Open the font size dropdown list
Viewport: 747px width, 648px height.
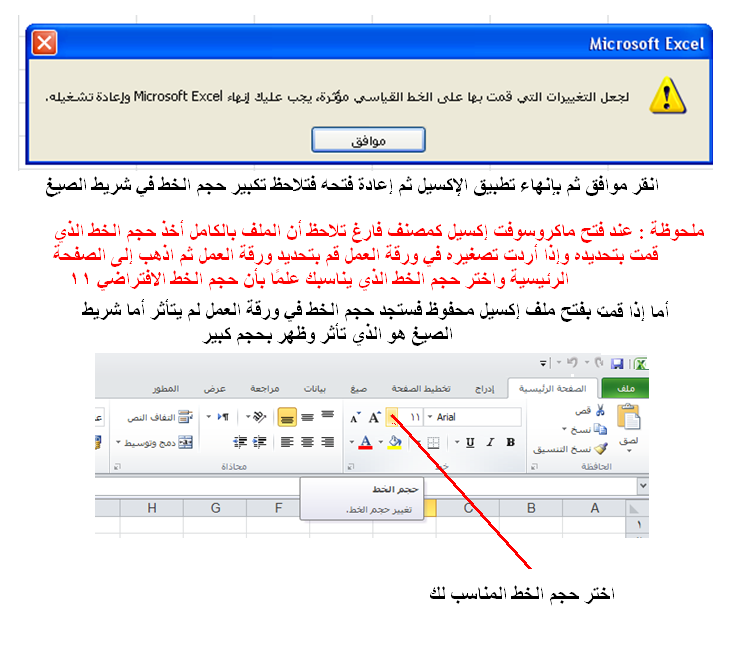[x=392, y=417]
